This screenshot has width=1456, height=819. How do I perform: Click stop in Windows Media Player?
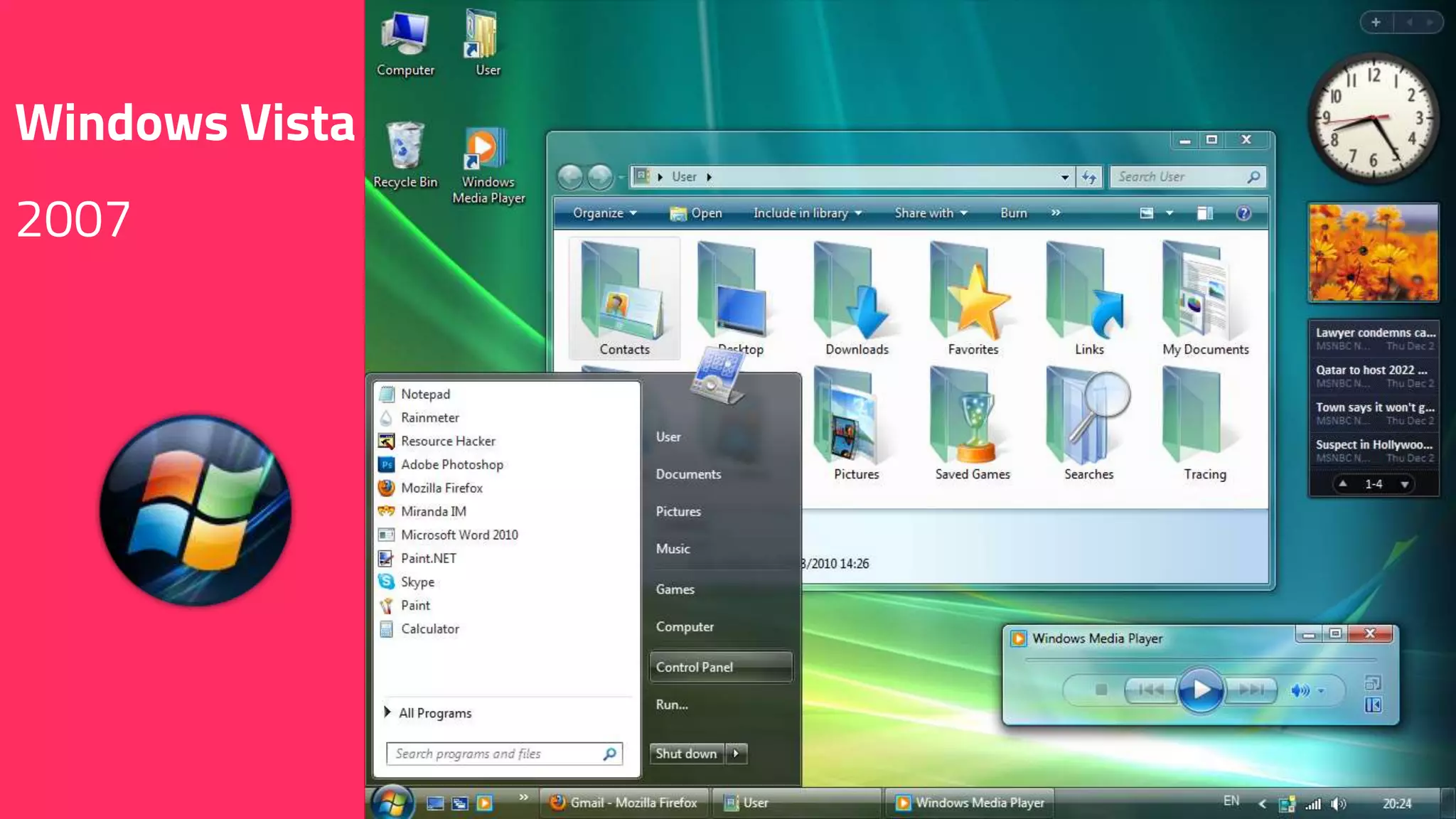(1101, 690)
